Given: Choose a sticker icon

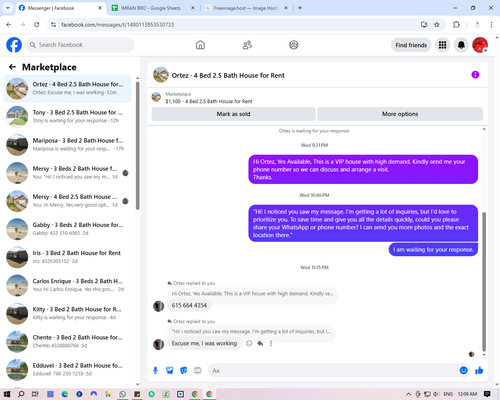Looking at the screenshot, I should tap(184, 370).
